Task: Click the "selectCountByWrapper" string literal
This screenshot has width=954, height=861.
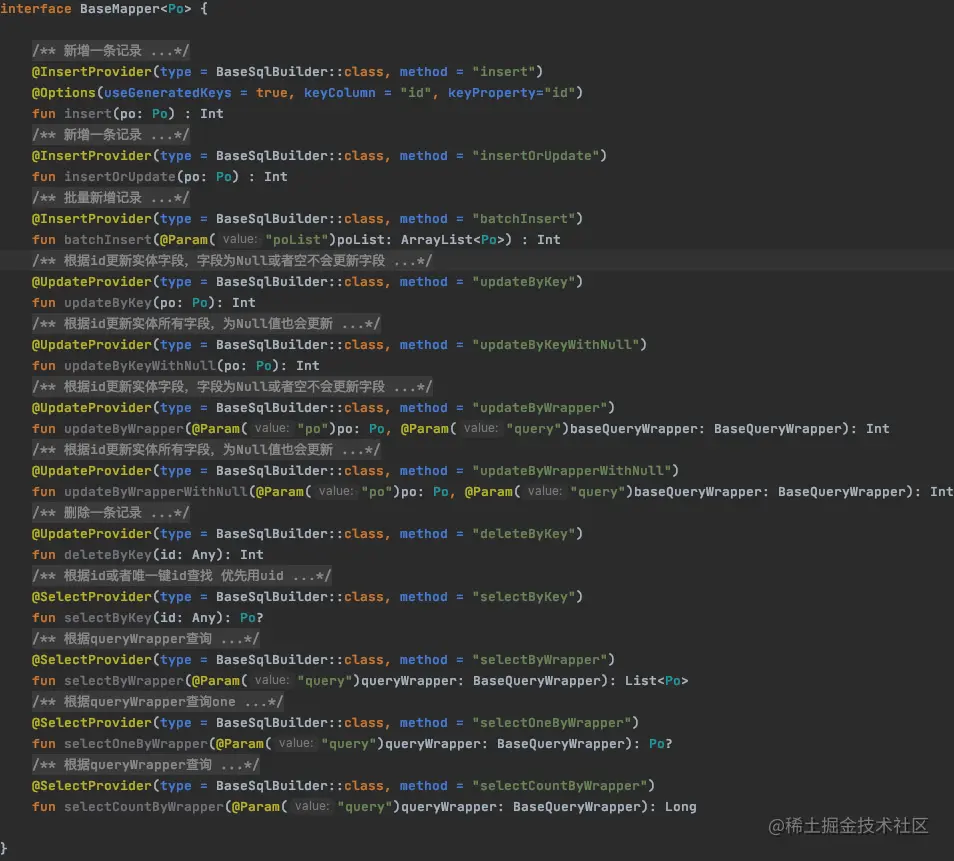Action: click(x=560, y=786)
